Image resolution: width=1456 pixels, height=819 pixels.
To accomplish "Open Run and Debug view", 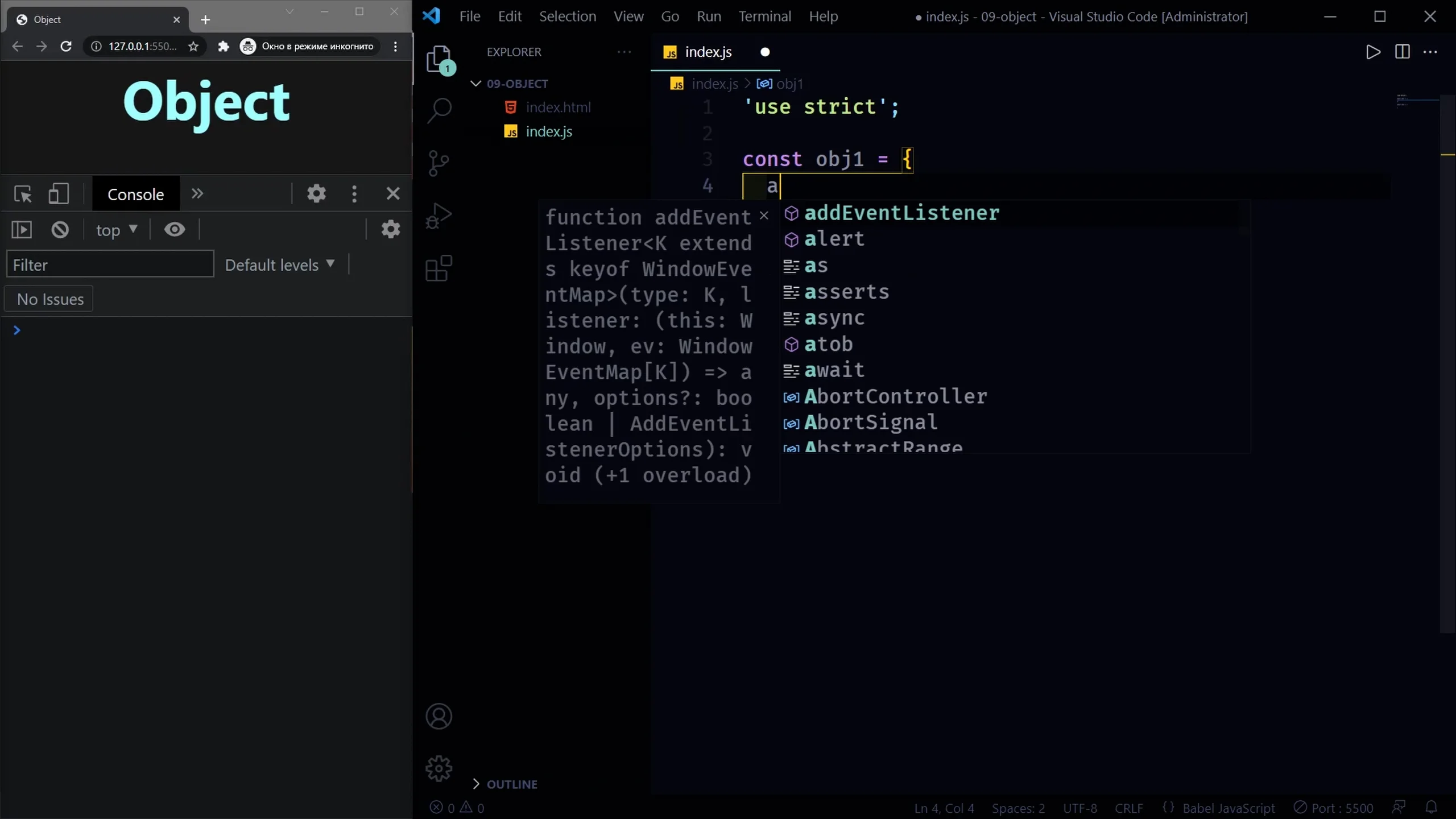I will [439, 216].
